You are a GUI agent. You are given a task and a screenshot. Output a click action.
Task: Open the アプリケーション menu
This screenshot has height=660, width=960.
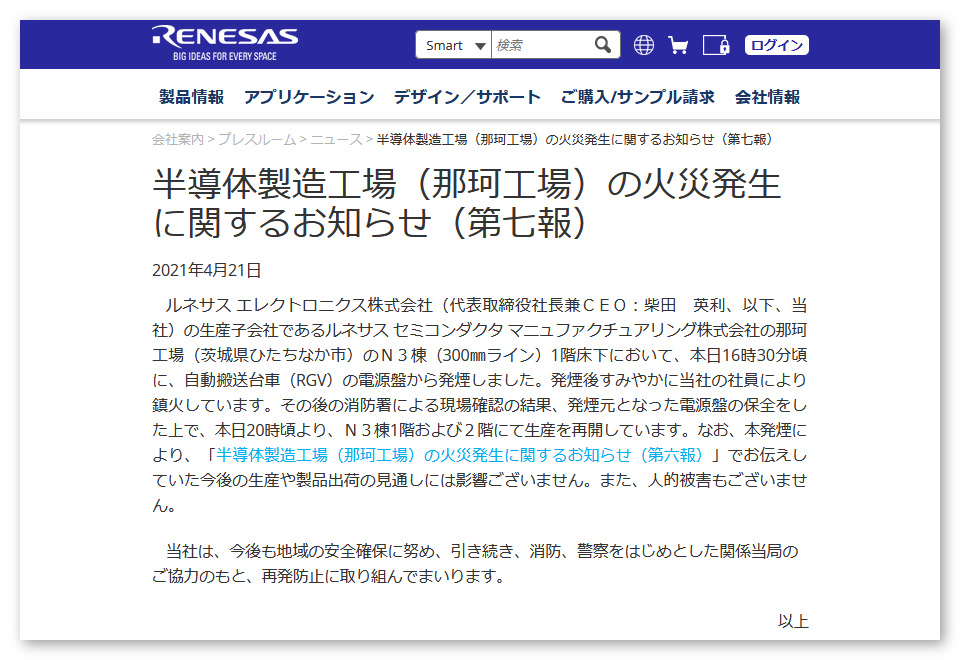309,97
